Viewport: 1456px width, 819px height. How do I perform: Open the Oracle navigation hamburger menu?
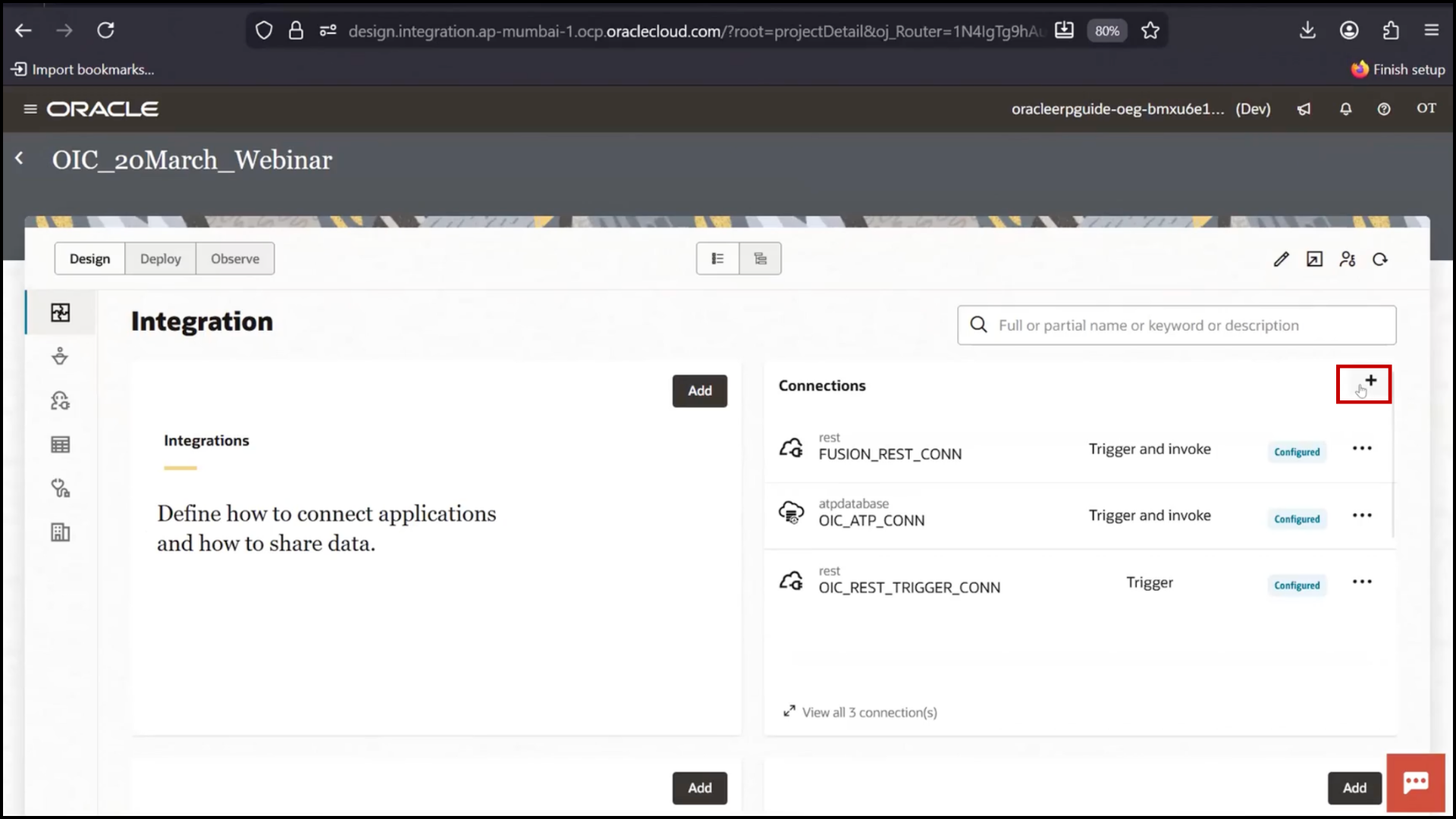30,109
